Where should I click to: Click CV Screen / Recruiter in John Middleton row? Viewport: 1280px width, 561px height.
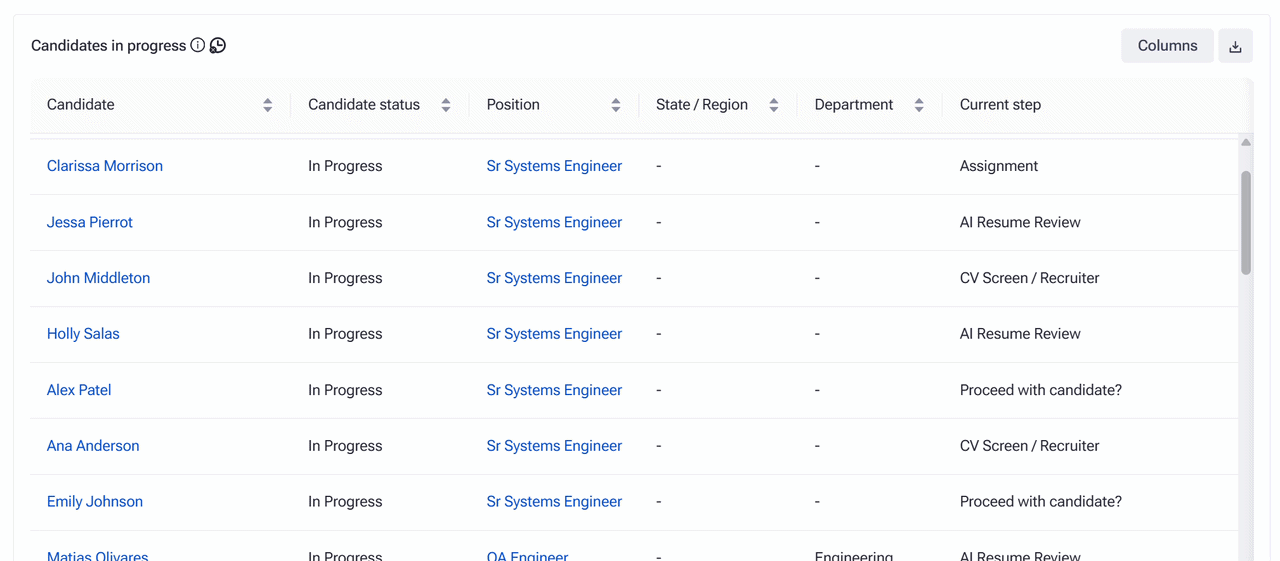1029,278
